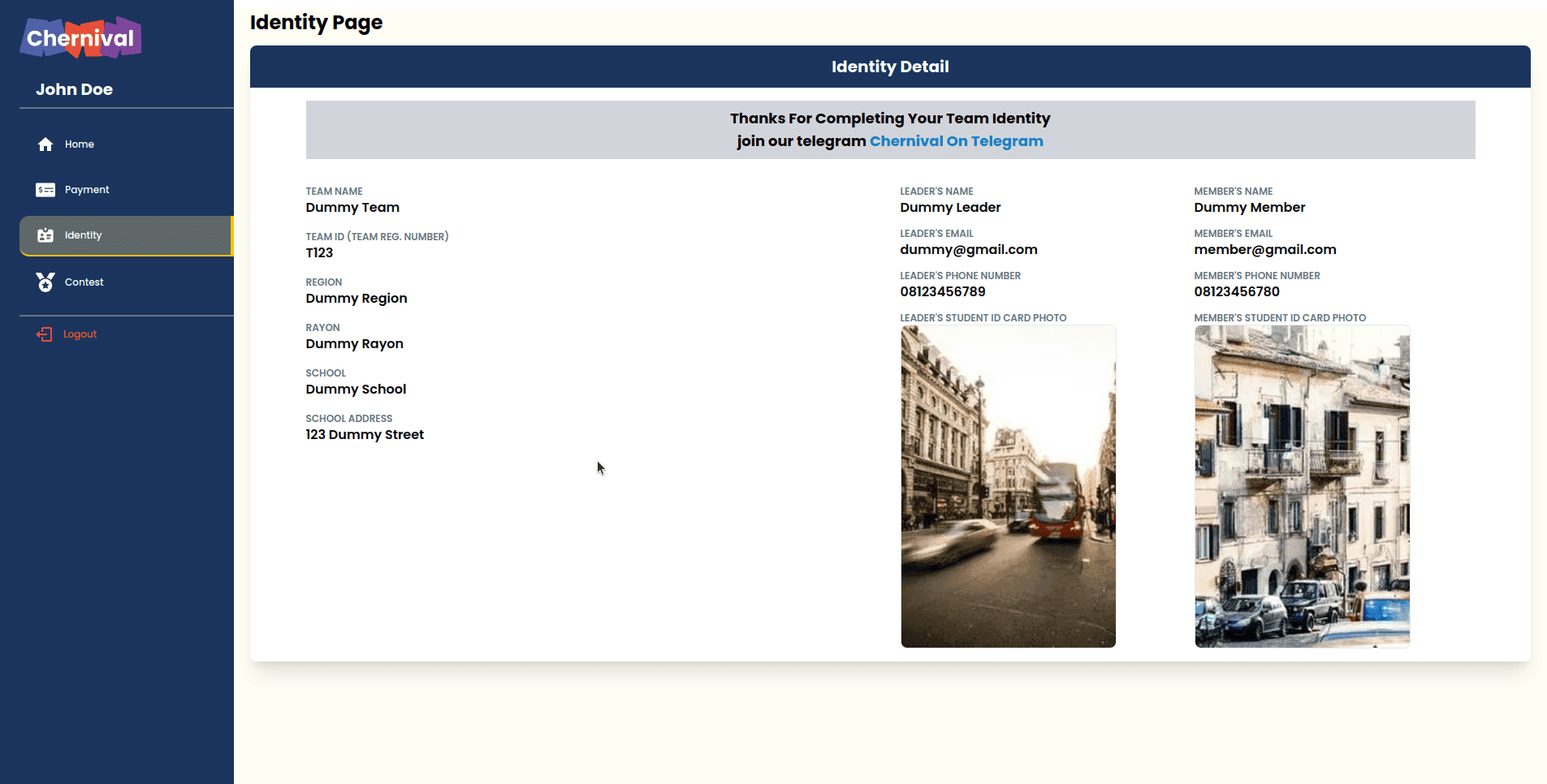Click the MEMBER'S EMAIL label

1234,234
